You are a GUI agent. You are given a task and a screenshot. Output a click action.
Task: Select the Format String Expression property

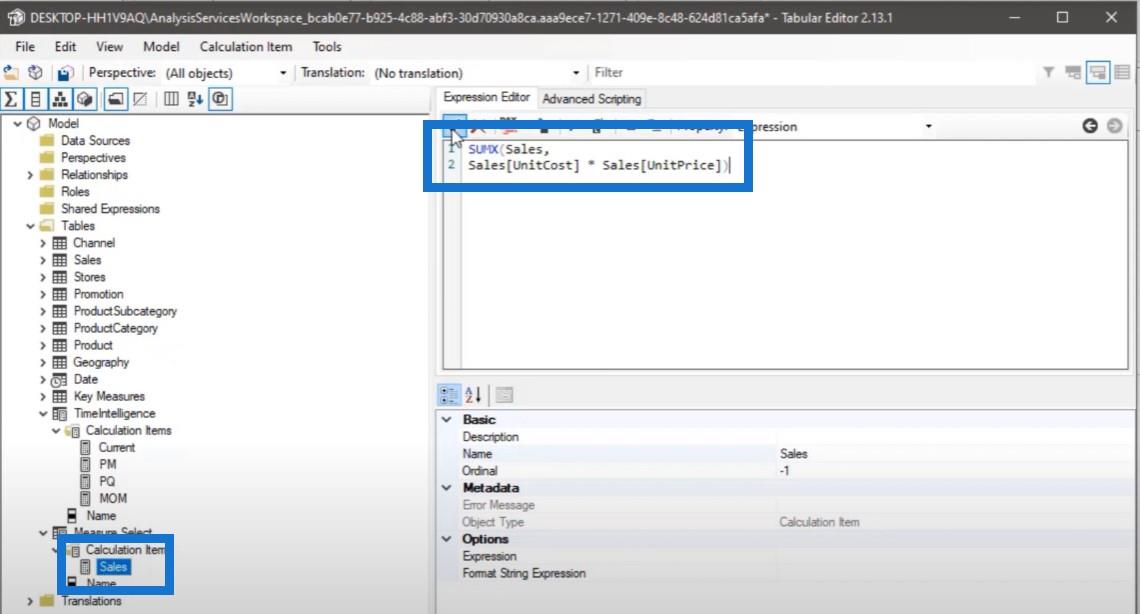tap(523, 573)
